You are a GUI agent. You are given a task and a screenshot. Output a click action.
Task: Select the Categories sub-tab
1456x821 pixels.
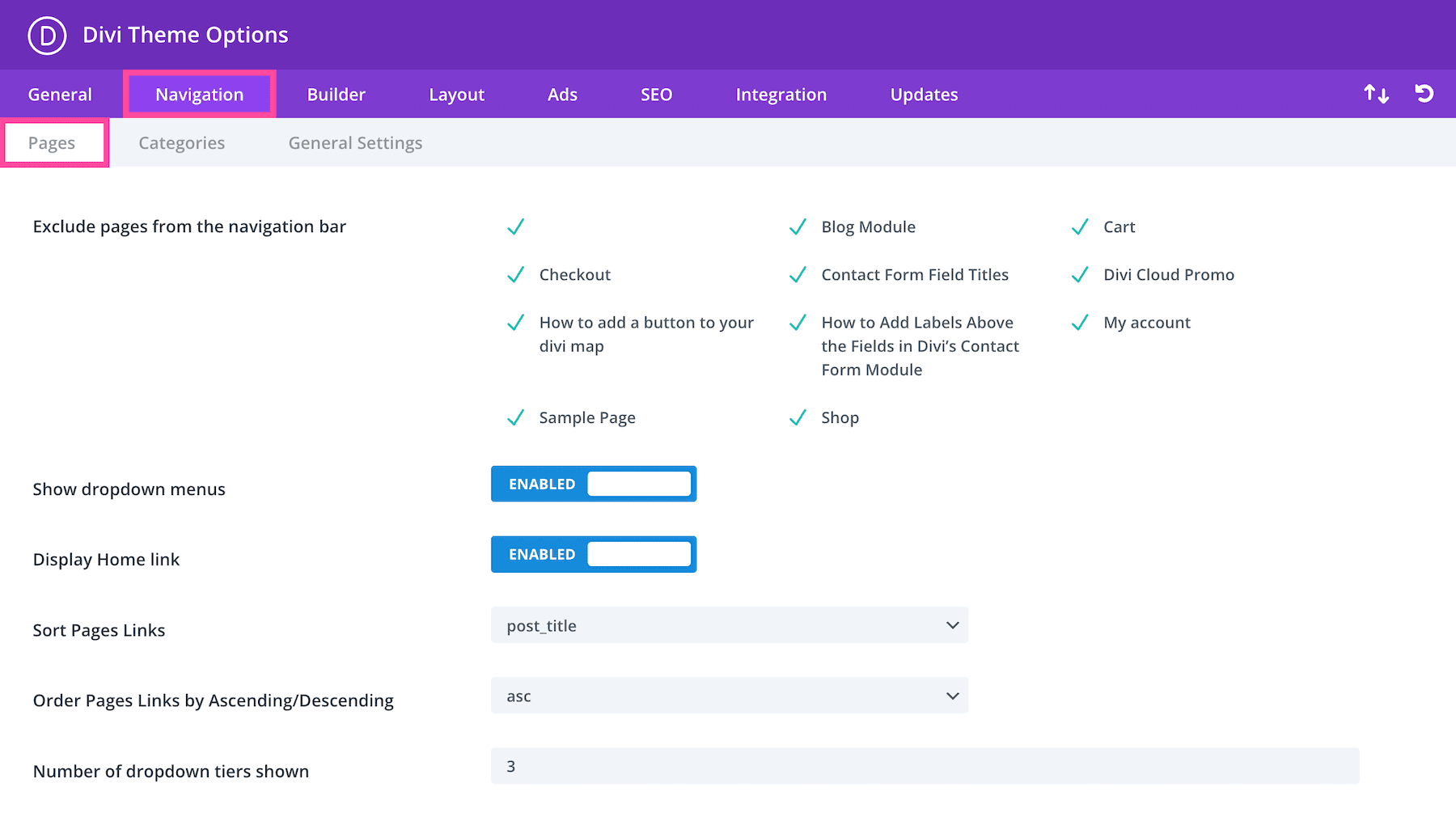coord(182,143)
